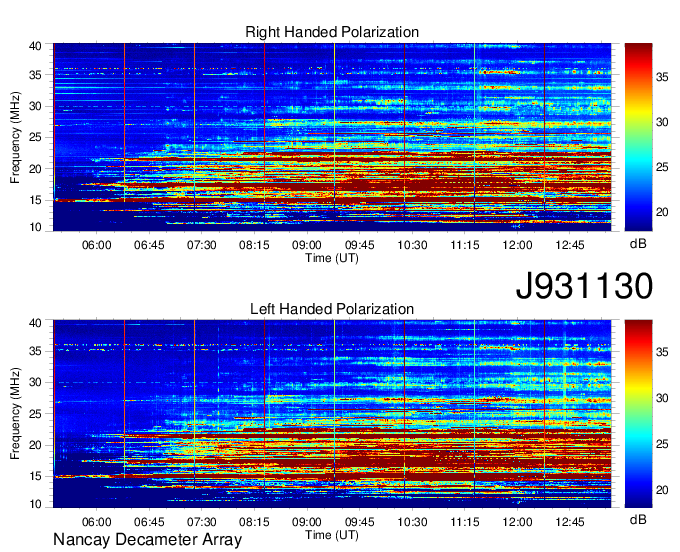Viewport: 680px width, 552px height.
Task: Click the 11:15 time tick of Right Handed plot
Action: pyautogui.click(x=464, y=245)
